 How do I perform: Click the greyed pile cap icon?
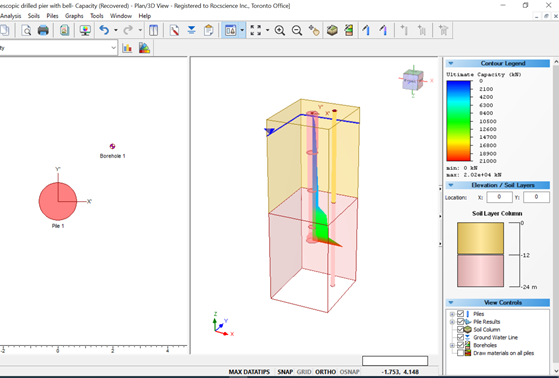coord(443,30)
